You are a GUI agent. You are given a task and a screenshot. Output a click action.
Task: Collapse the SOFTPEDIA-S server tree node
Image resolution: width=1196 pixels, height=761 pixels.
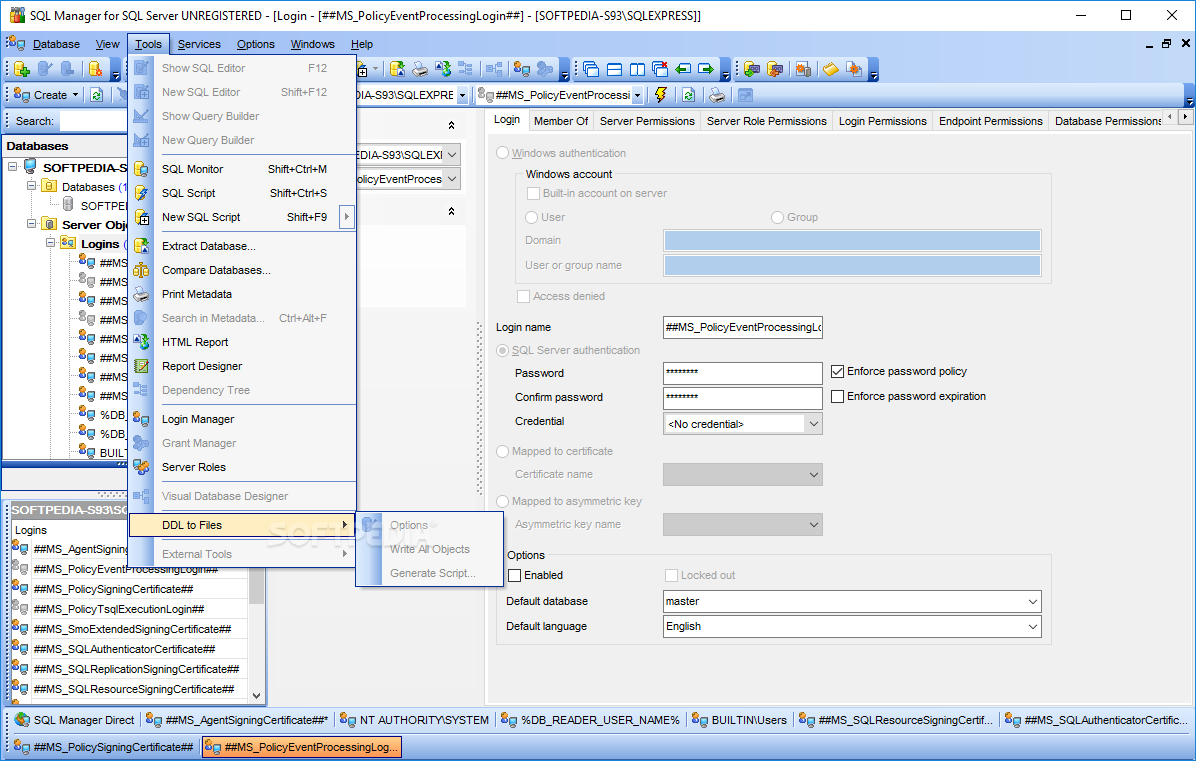click(x=13, y=166)
